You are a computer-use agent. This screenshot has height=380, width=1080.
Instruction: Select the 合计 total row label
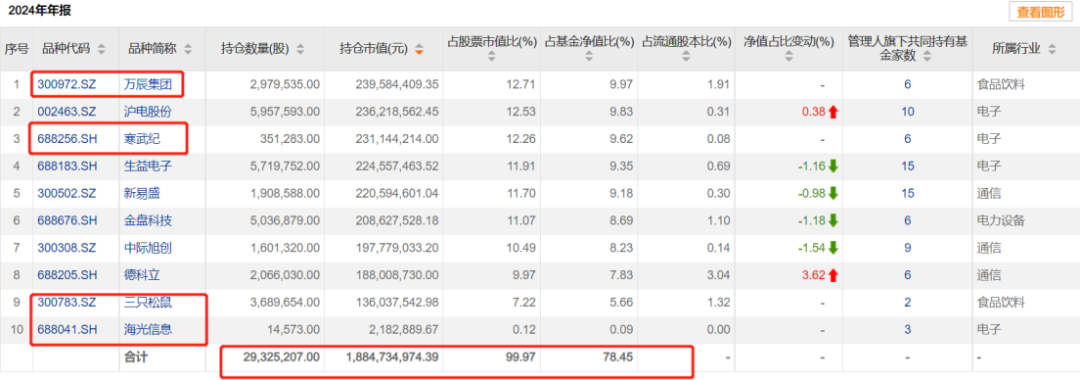136,357
